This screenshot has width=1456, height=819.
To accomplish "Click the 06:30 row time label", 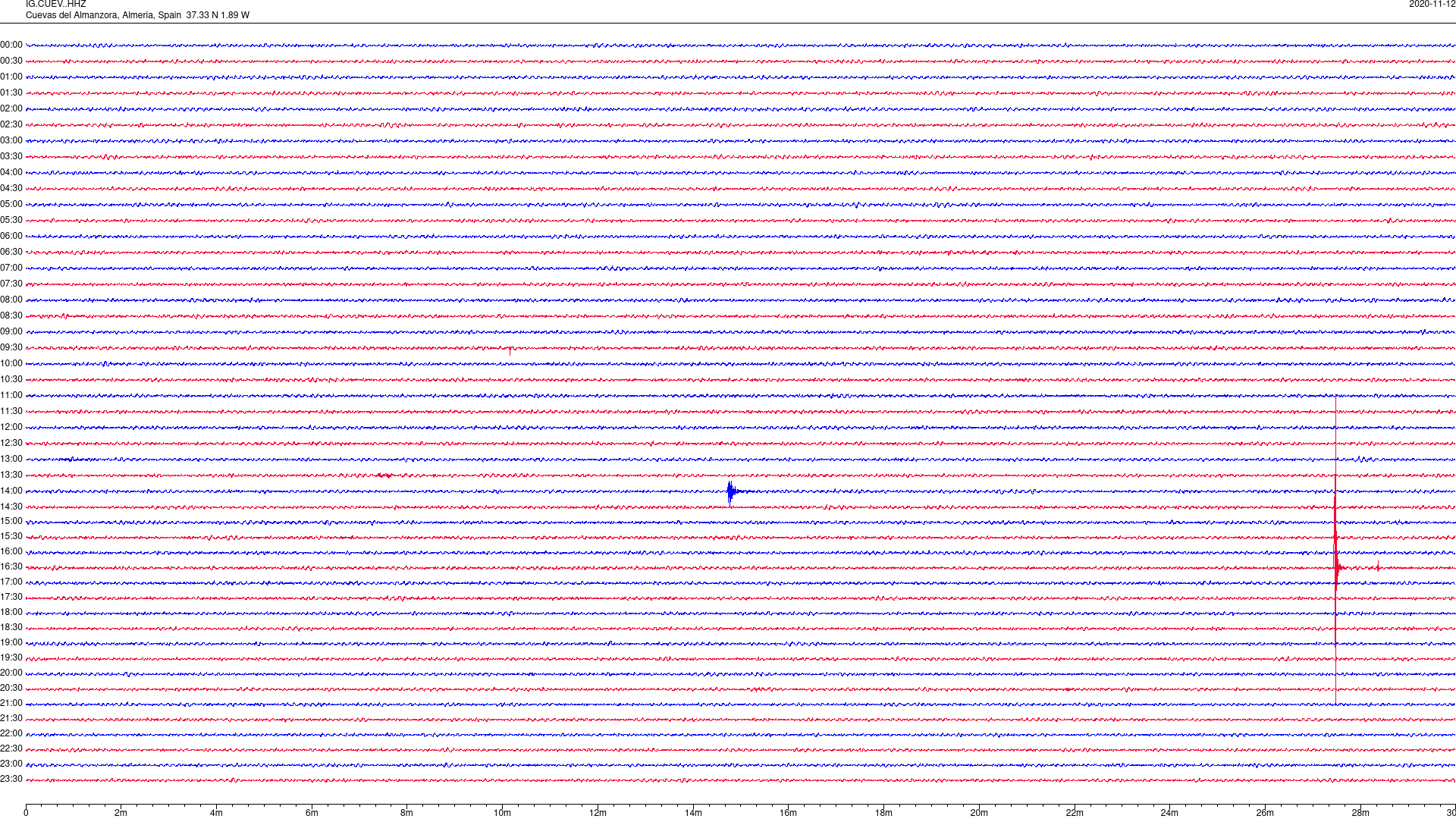I will (x=11, y=252).
